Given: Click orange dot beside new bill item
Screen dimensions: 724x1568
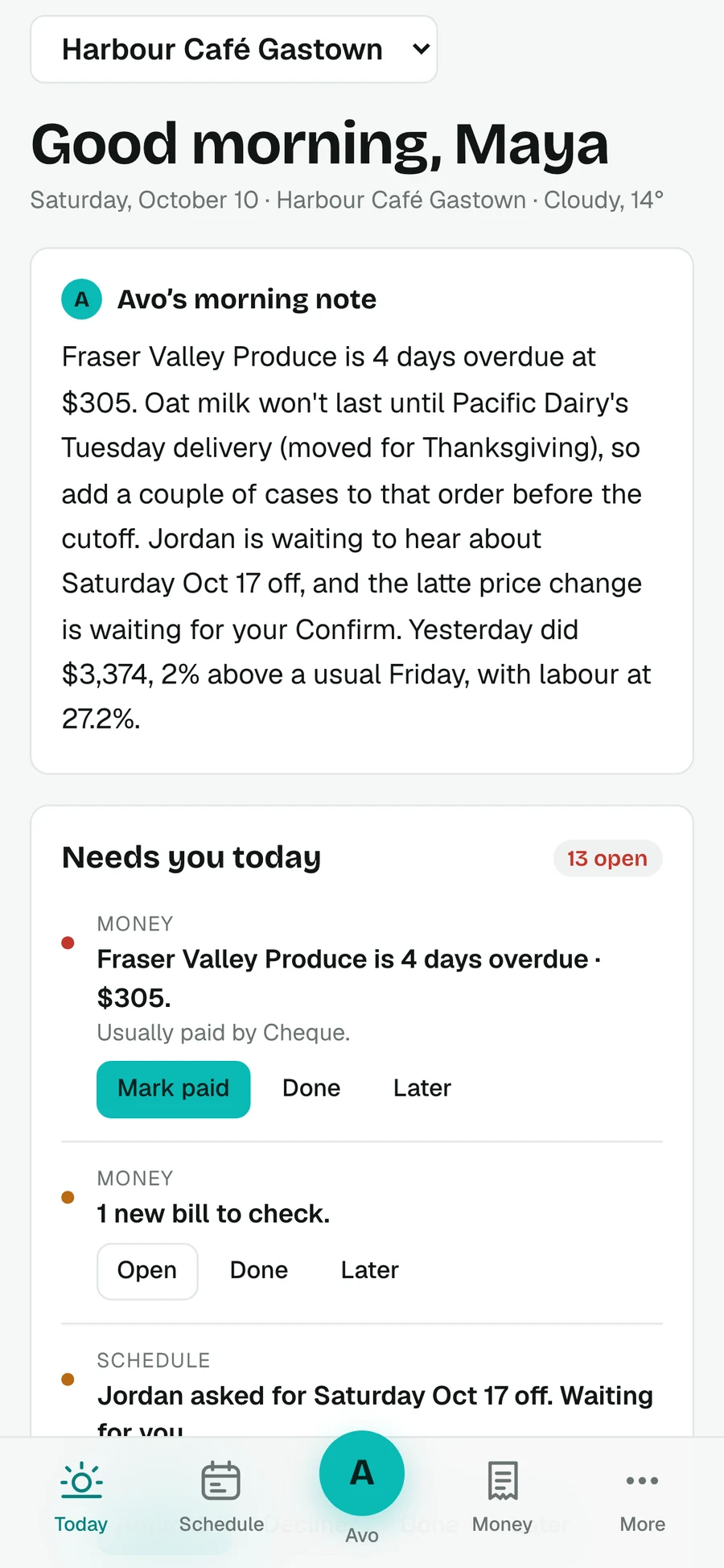Looking at the screenshot, I should coord(68,1197).
